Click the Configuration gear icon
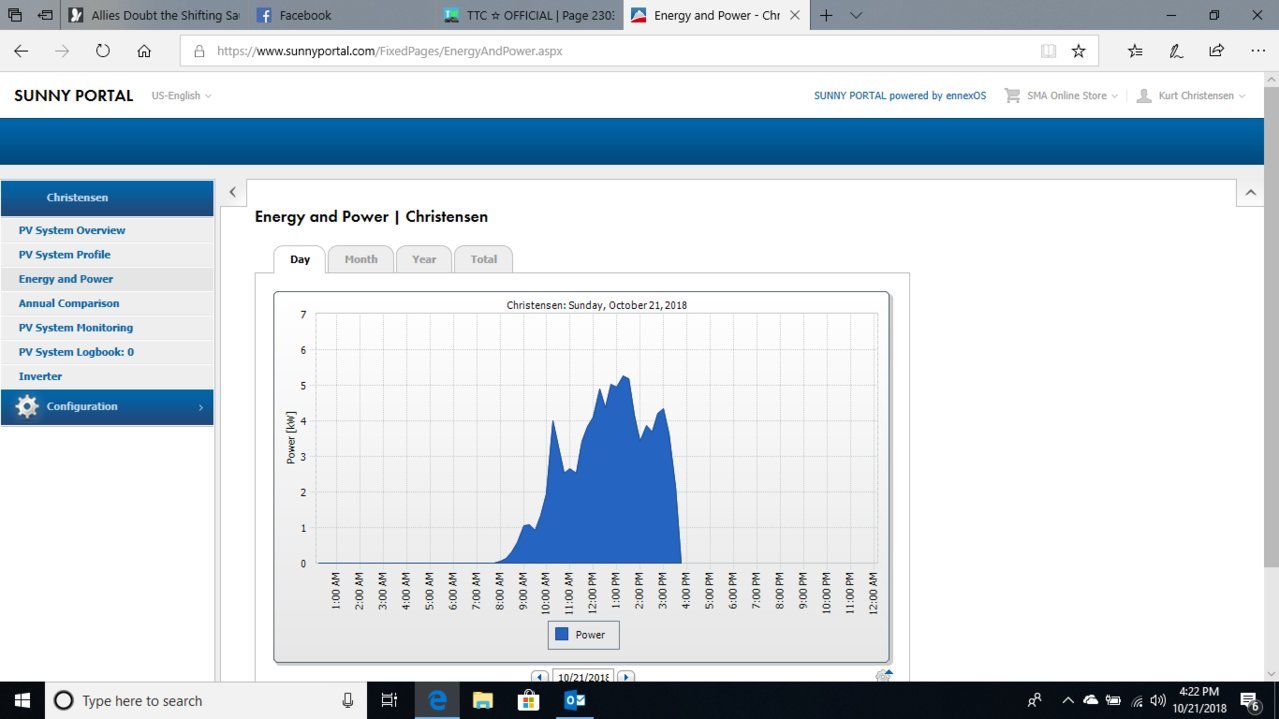This screenshot has height=719, width=1279. [x=27, y=407]
